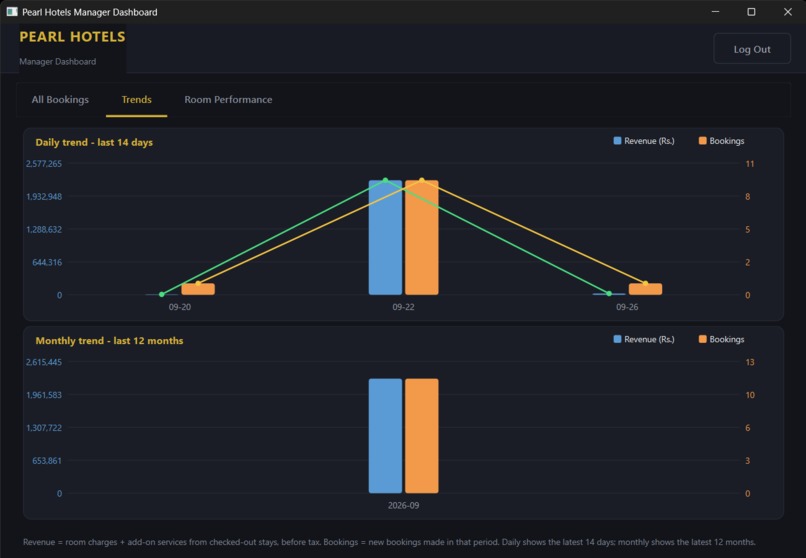
Task: Select the Trends tab
Action: coord(136,100)
